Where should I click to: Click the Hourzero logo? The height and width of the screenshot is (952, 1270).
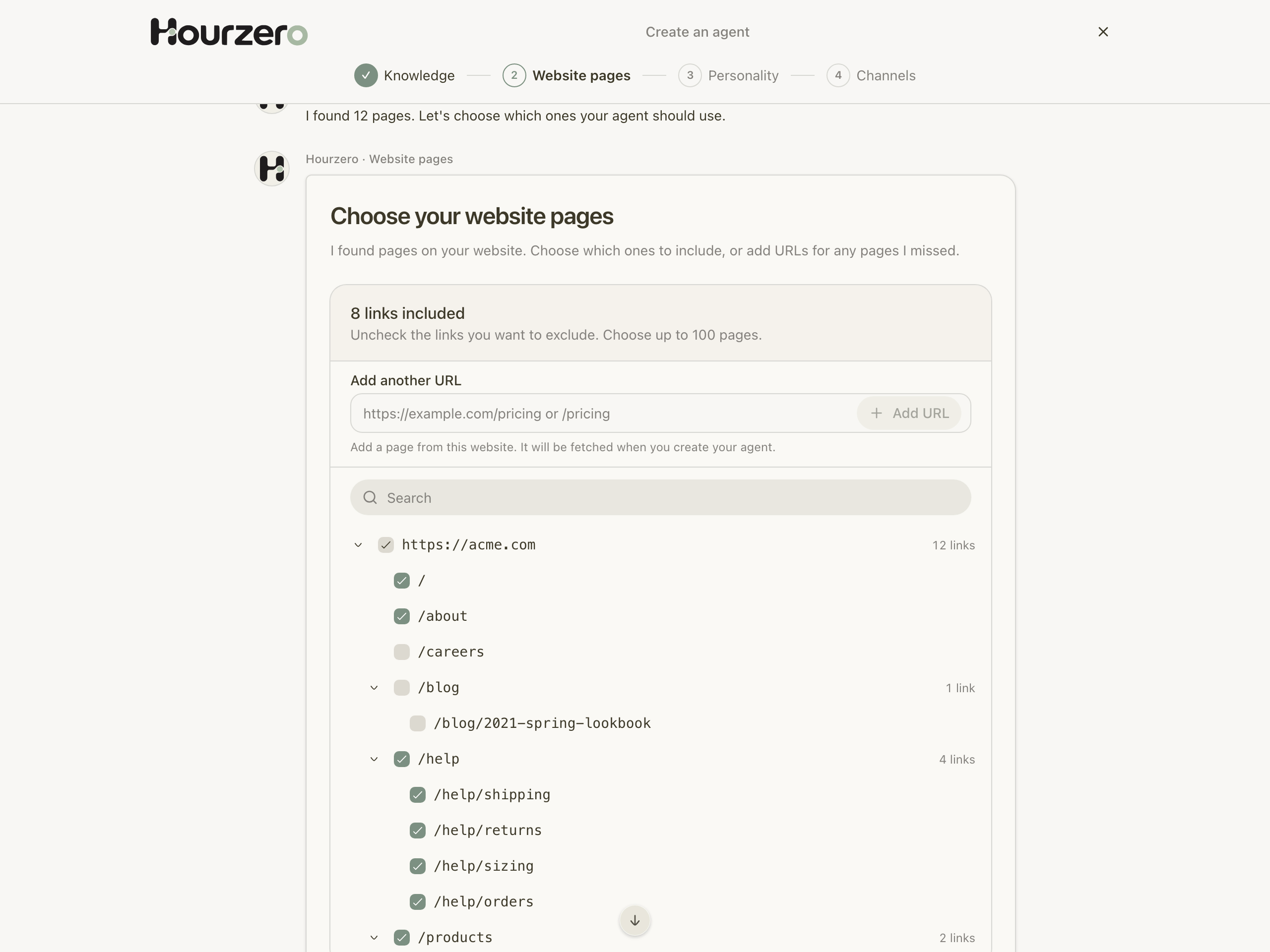point(229,32)
